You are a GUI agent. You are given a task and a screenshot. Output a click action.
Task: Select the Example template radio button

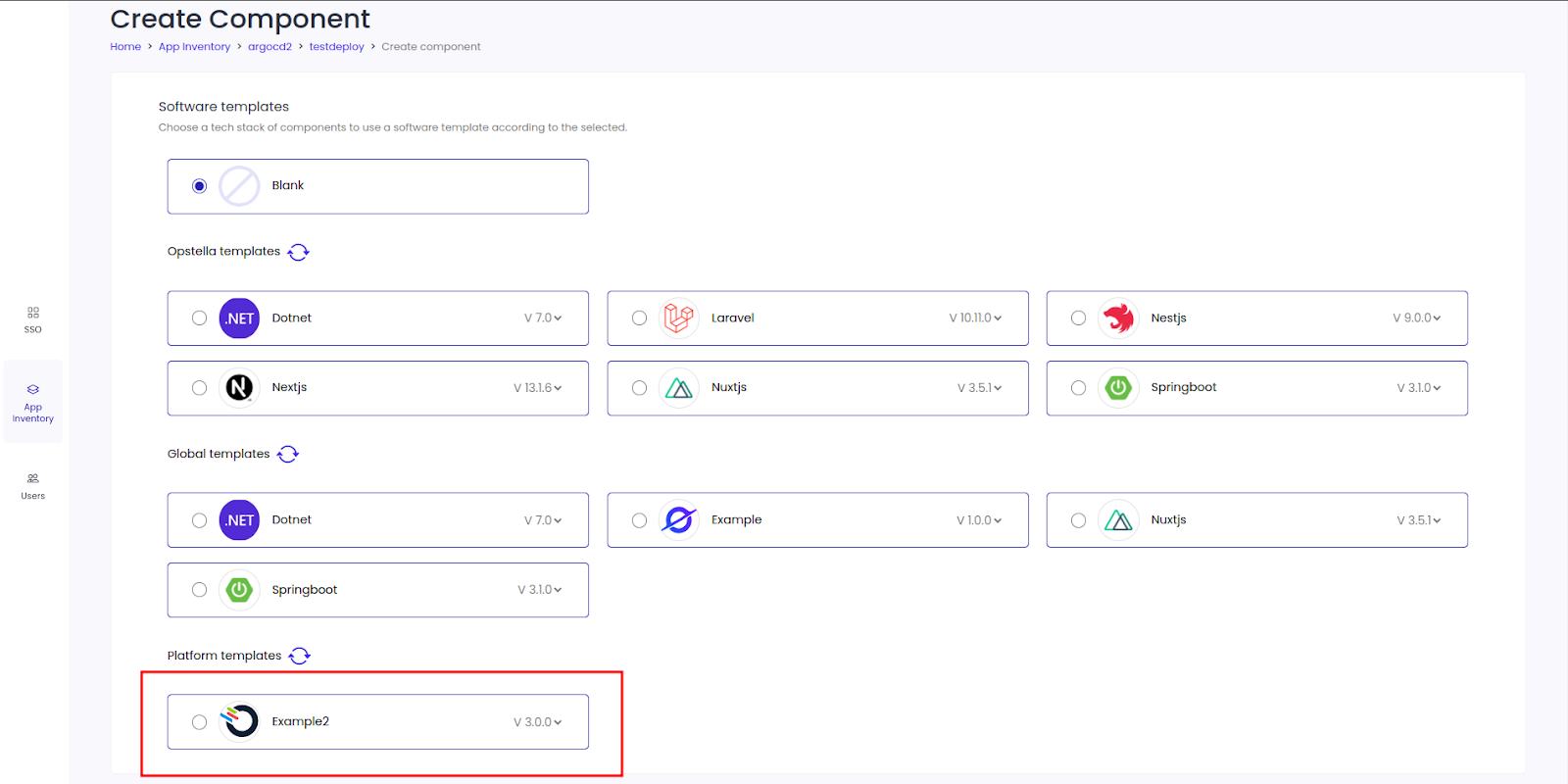click(x=639, y=520)
